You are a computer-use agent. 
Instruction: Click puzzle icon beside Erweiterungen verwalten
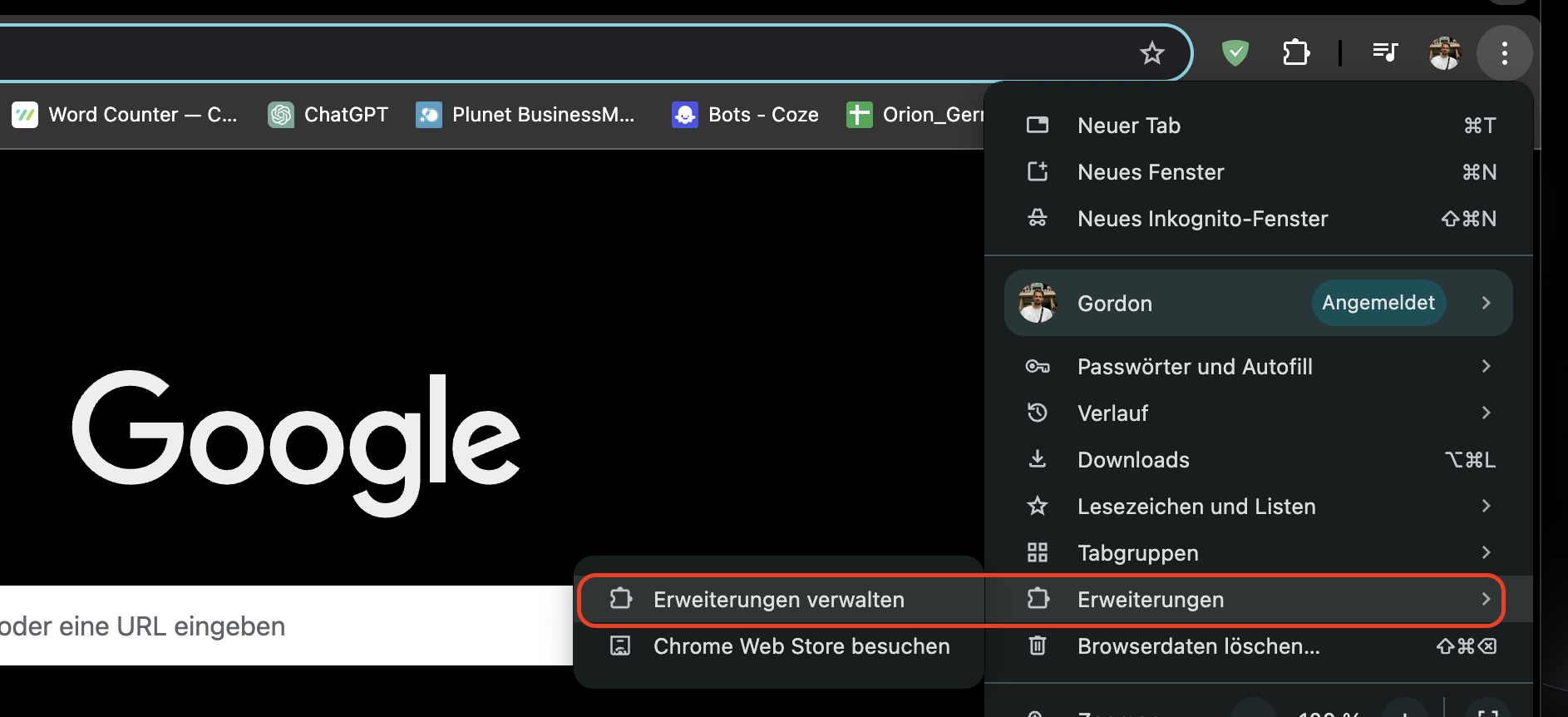621,599
